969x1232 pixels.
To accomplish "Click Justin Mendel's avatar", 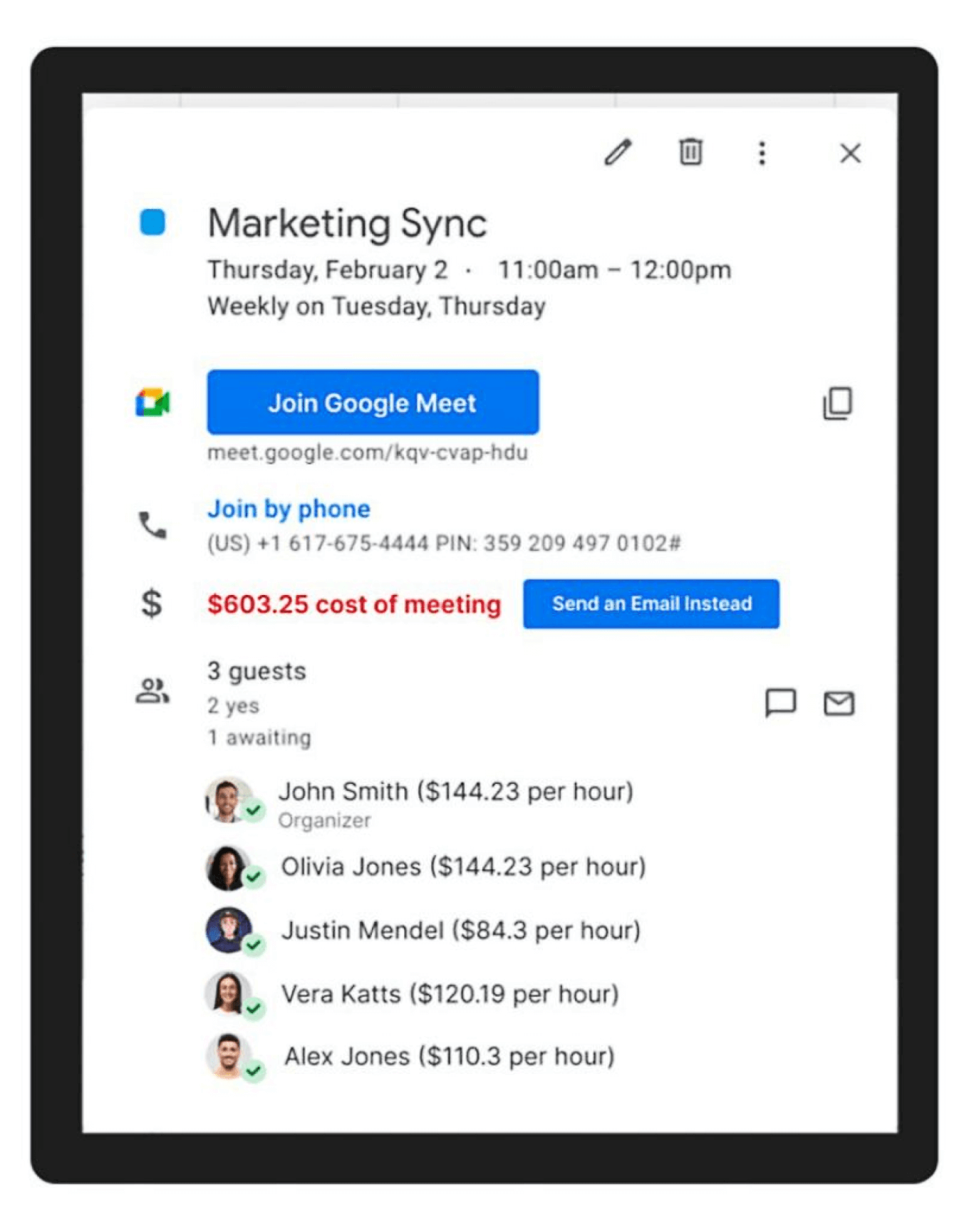I will (x=228, y=930).
